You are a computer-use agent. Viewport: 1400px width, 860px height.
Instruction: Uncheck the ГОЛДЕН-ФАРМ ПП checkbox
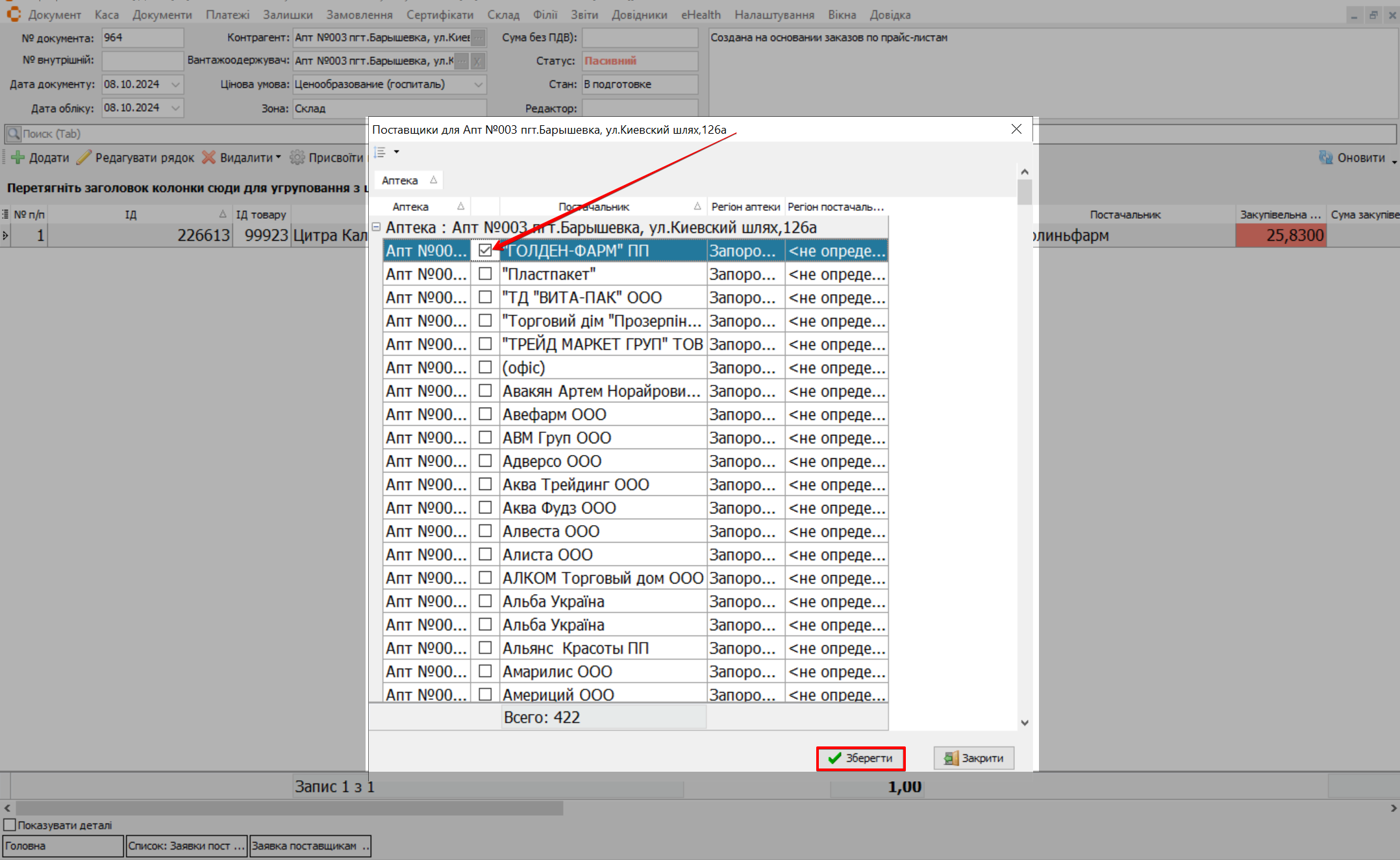point(485,251)
